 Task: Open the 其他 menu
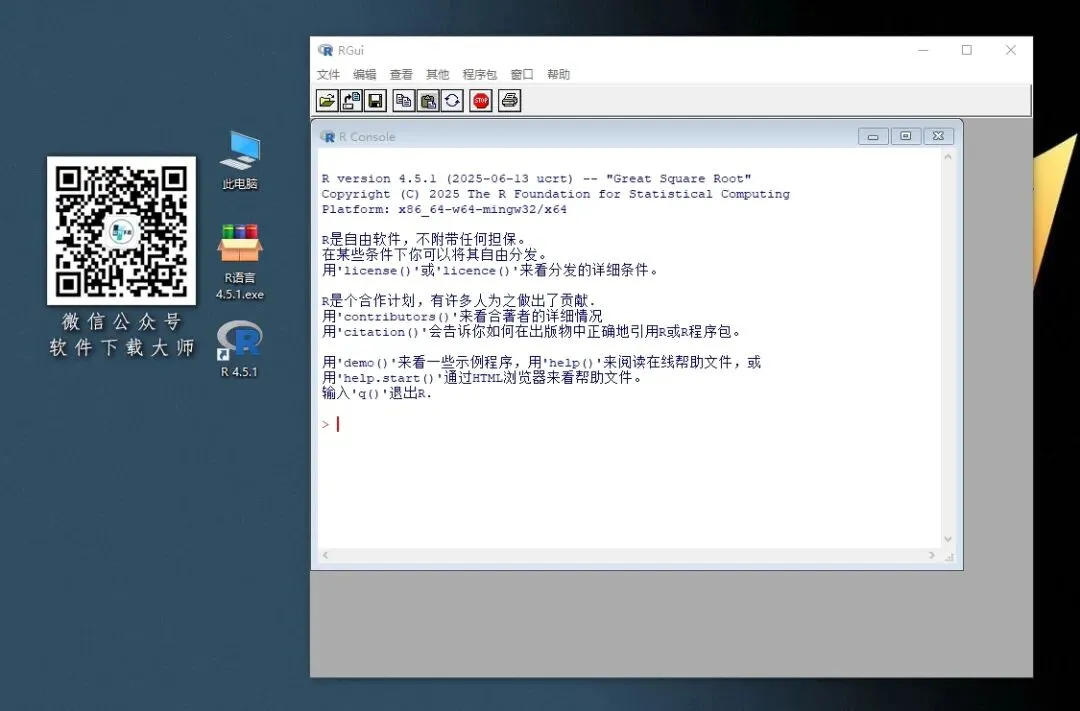[437, 74]
